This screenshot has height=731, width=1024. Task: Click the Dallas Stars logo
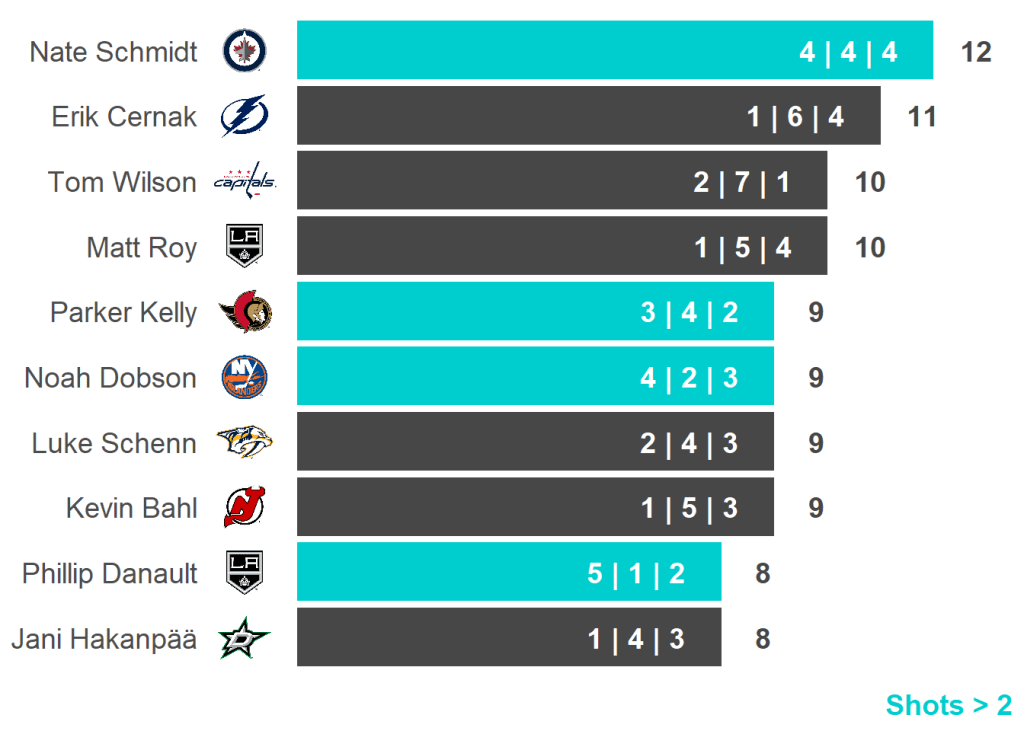(x=245, y=638)
